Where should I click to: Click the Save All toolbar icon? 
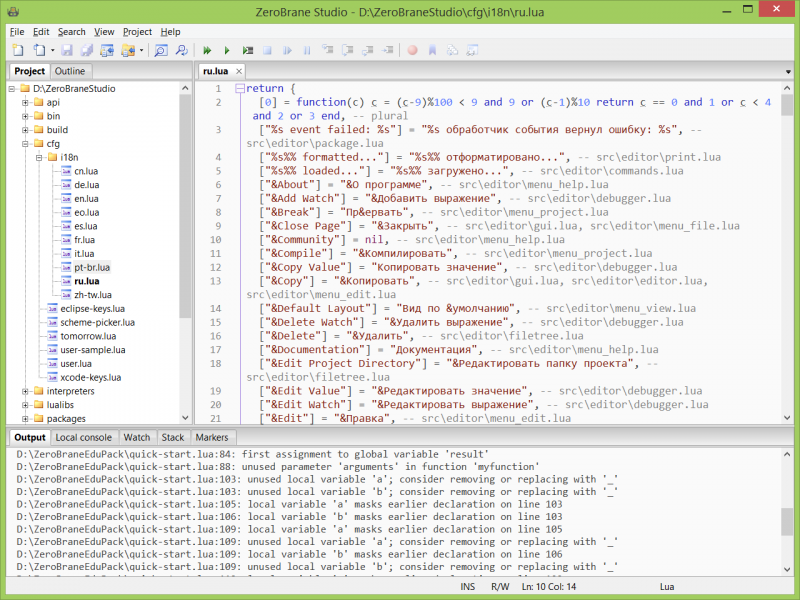(87, 50)
